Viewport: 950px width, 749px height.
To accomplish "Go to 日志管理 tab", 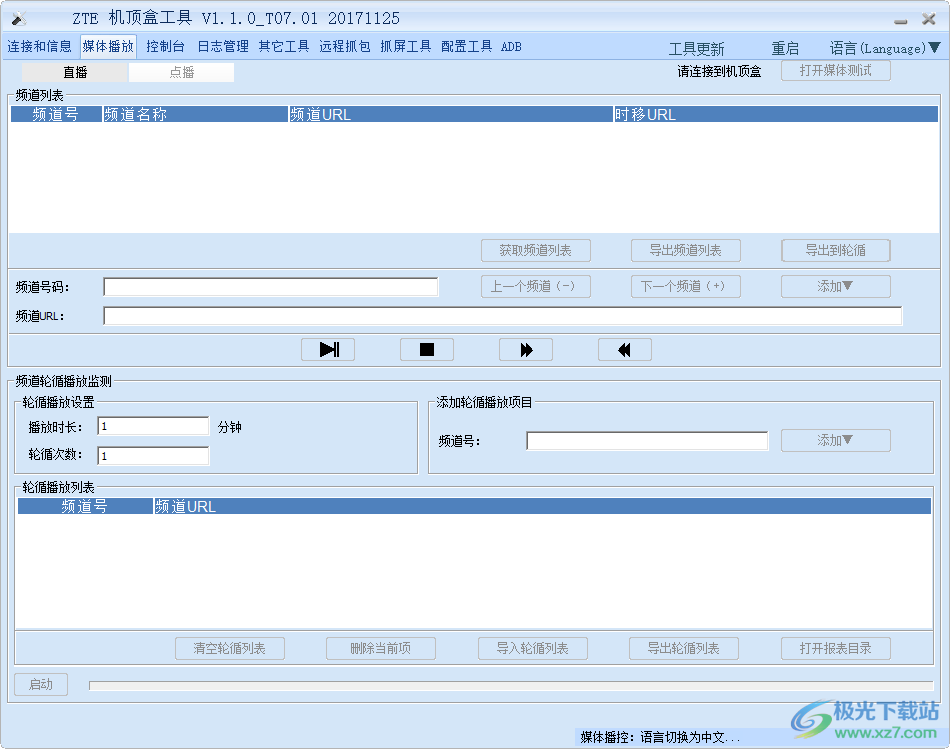I will pyautogui.click(x=223, y=46).
